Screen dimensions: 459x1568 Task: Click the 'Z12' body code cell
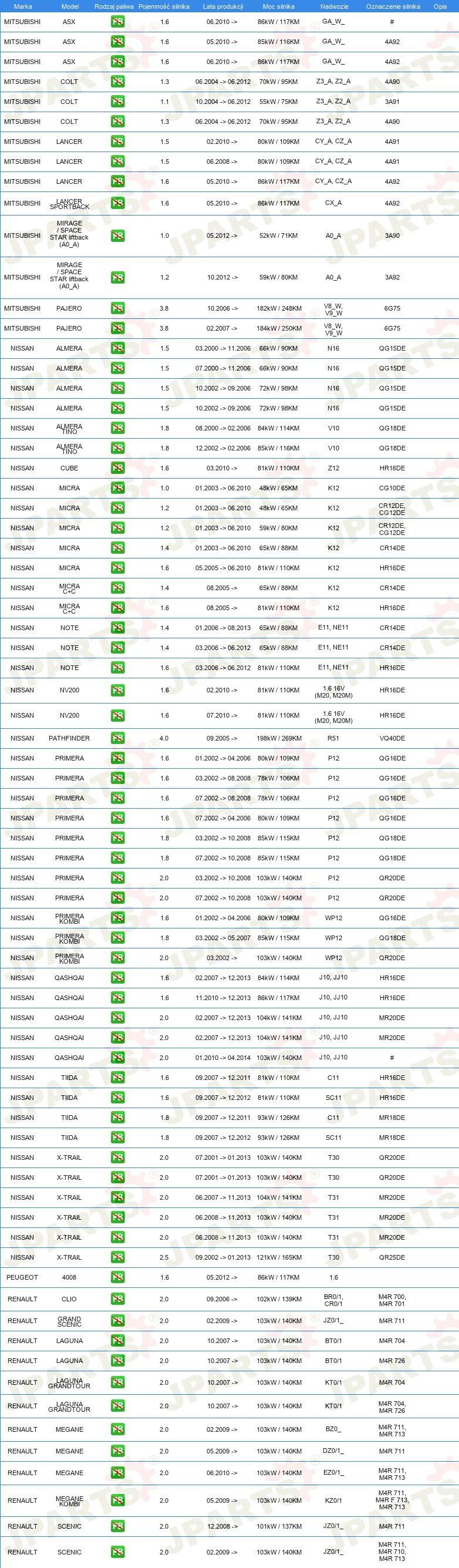(333, 469)
